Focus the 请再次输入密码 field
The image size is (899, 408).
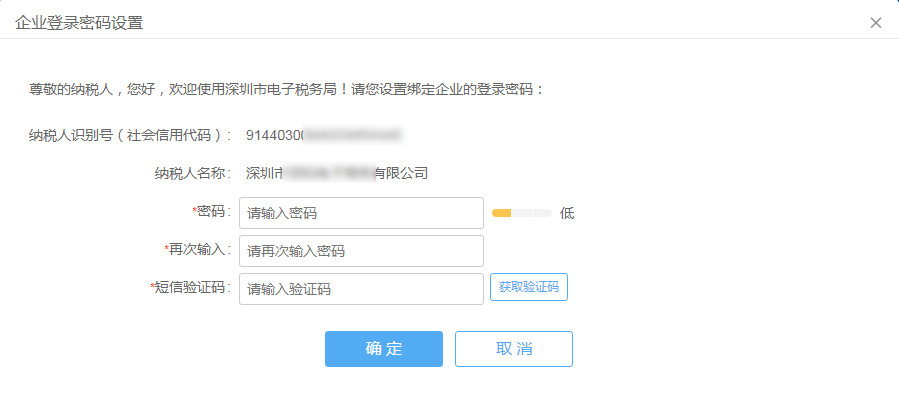pyautogui.click(x=361, y=251)
